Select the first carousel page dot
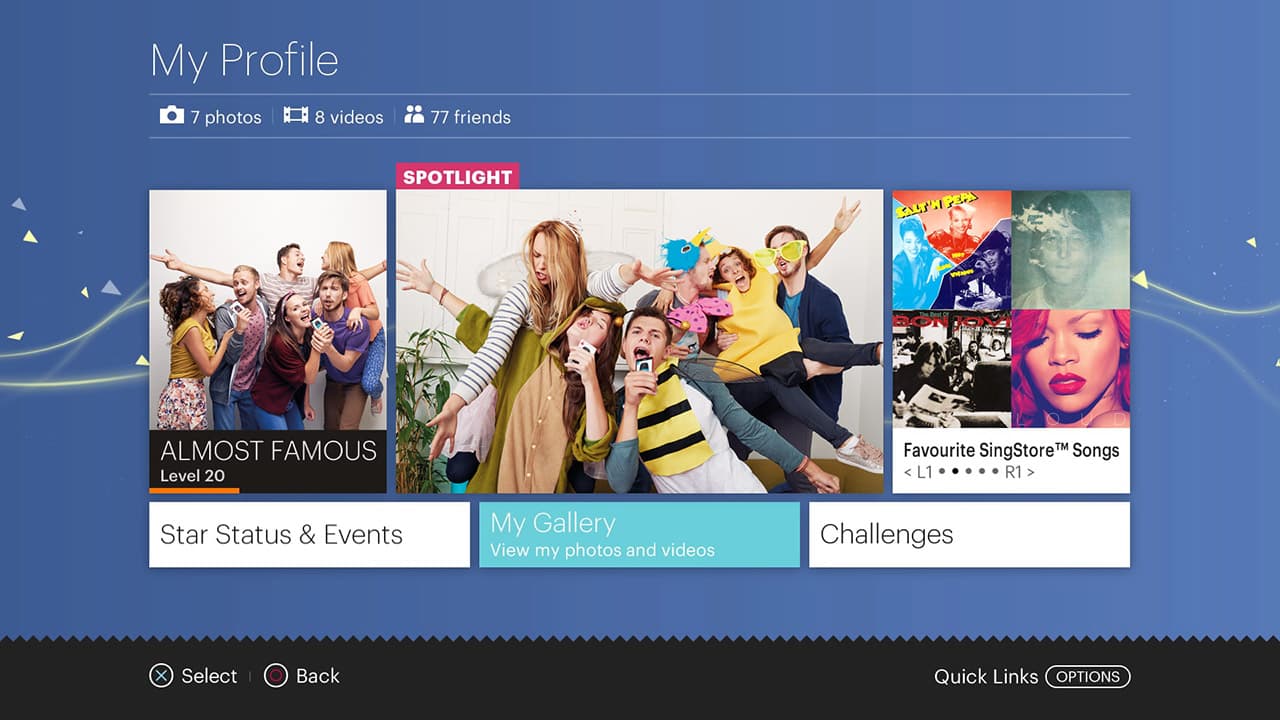The image size is (1280, 720). tap(940, 472)
